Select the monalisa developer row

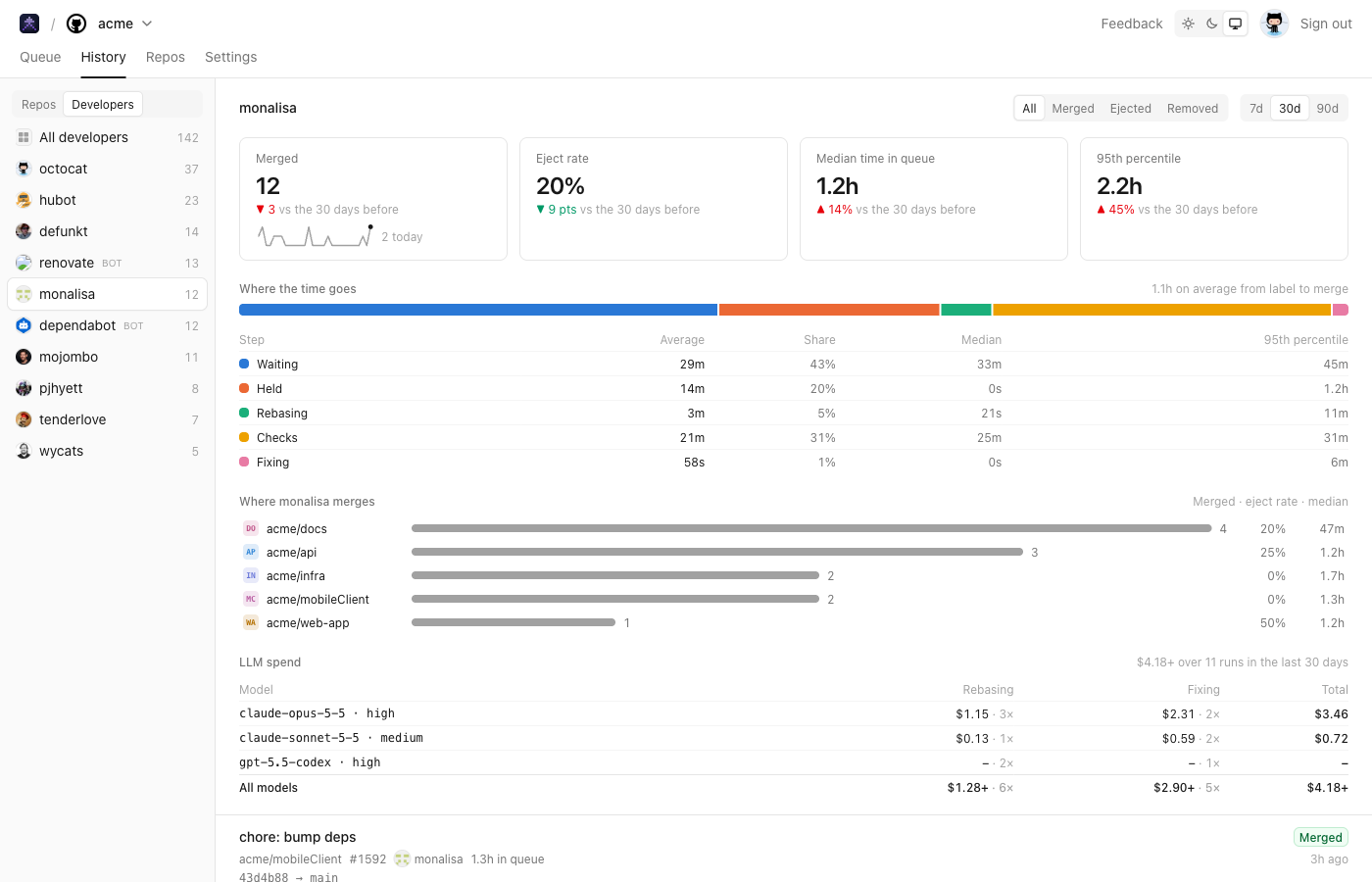pyautogui.click(x=108, y=294)
